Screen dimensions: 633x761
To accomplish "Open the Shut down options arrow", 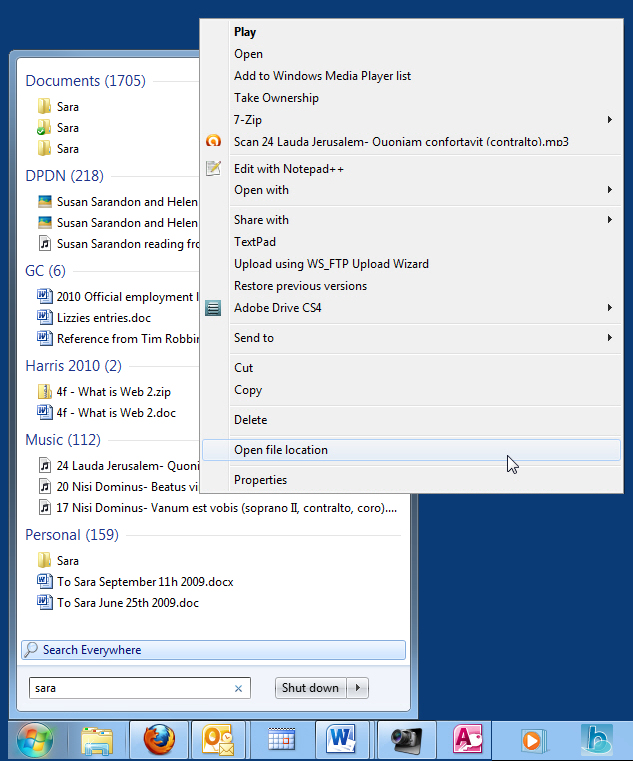I will 358,688.
